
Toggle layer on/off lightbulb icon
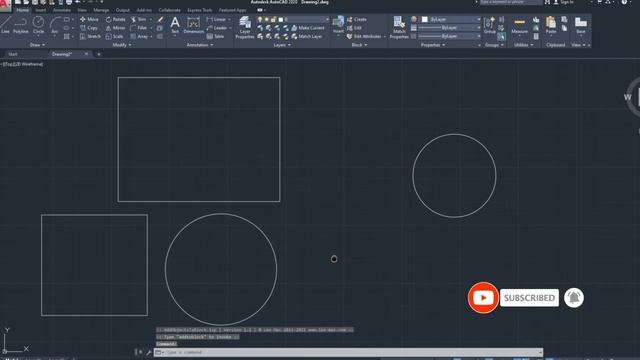pyautogui.click(x=260, y=19)
